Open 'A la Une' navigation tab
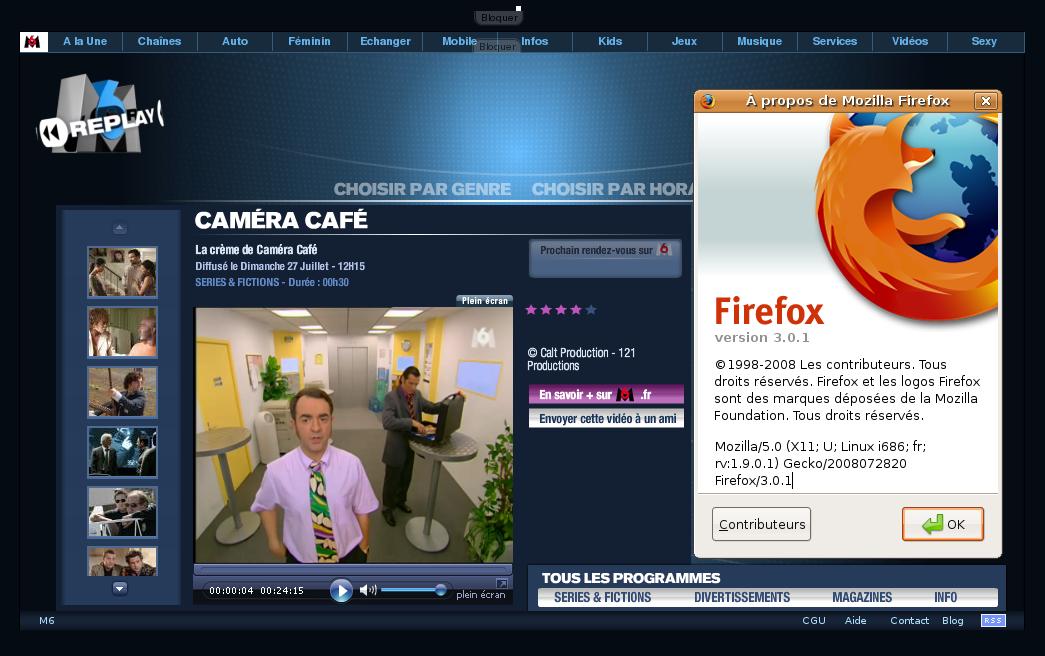The height and width of the screenshot is (656, 1045). click(x=85, y=41)
